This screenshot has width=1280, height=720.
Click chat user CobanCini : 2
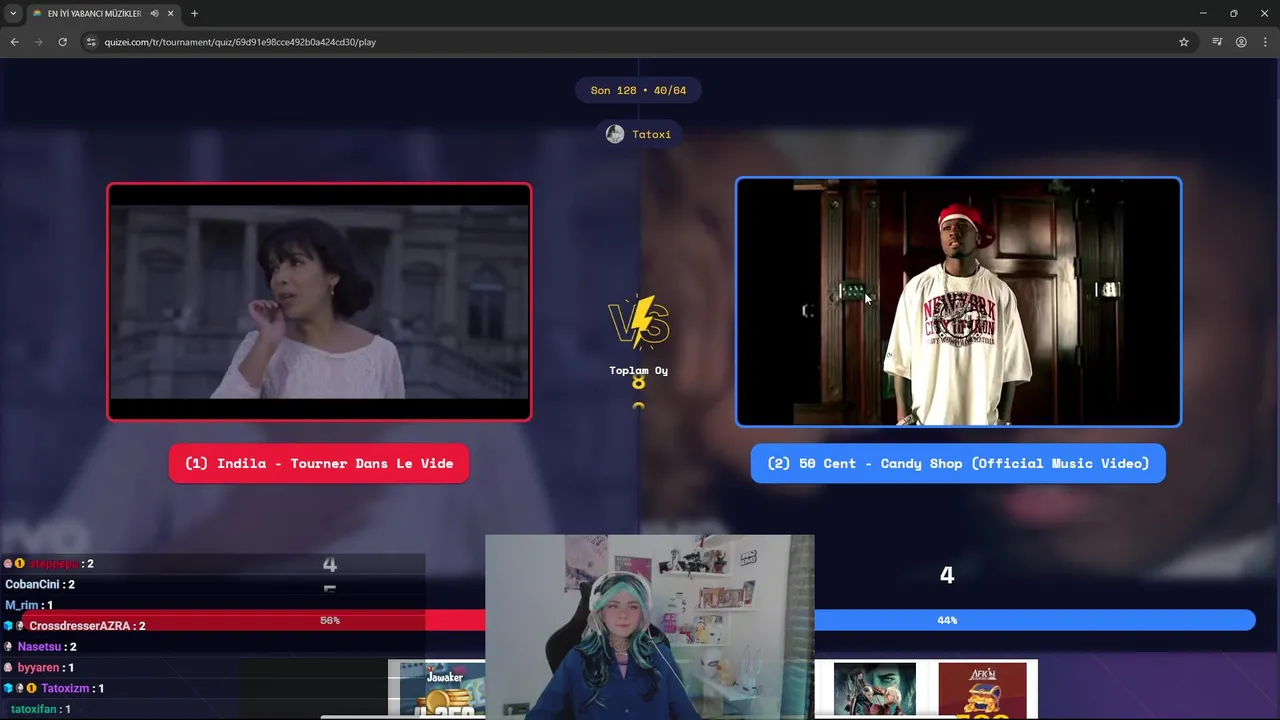click(40, 584)
